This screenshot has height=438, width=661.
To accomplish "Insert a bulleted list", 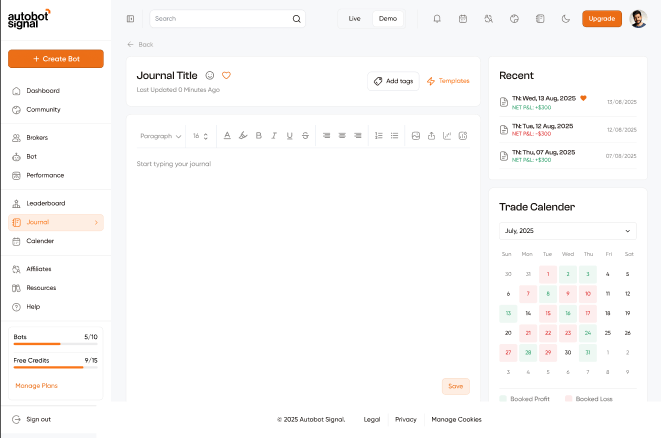I will [x=394, y=136].
